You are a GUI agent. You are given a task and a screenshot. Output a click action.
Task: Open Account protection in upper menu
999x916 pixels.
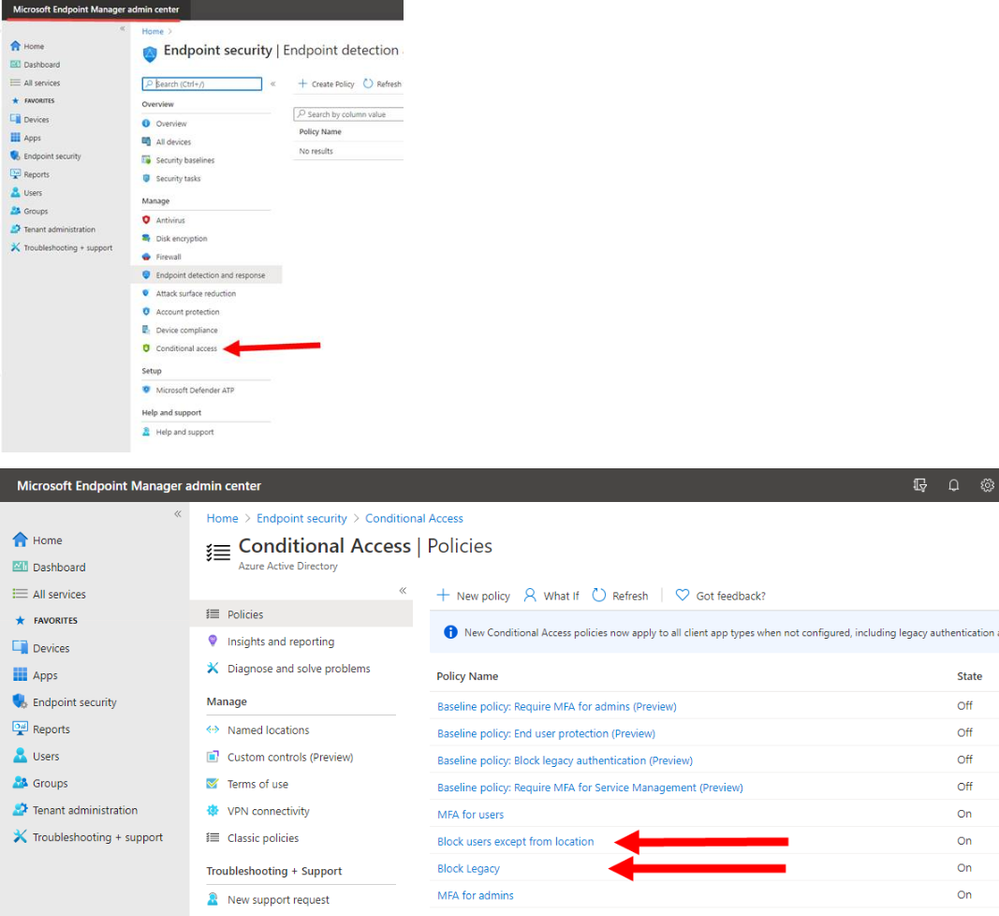[x=181, y=311]
